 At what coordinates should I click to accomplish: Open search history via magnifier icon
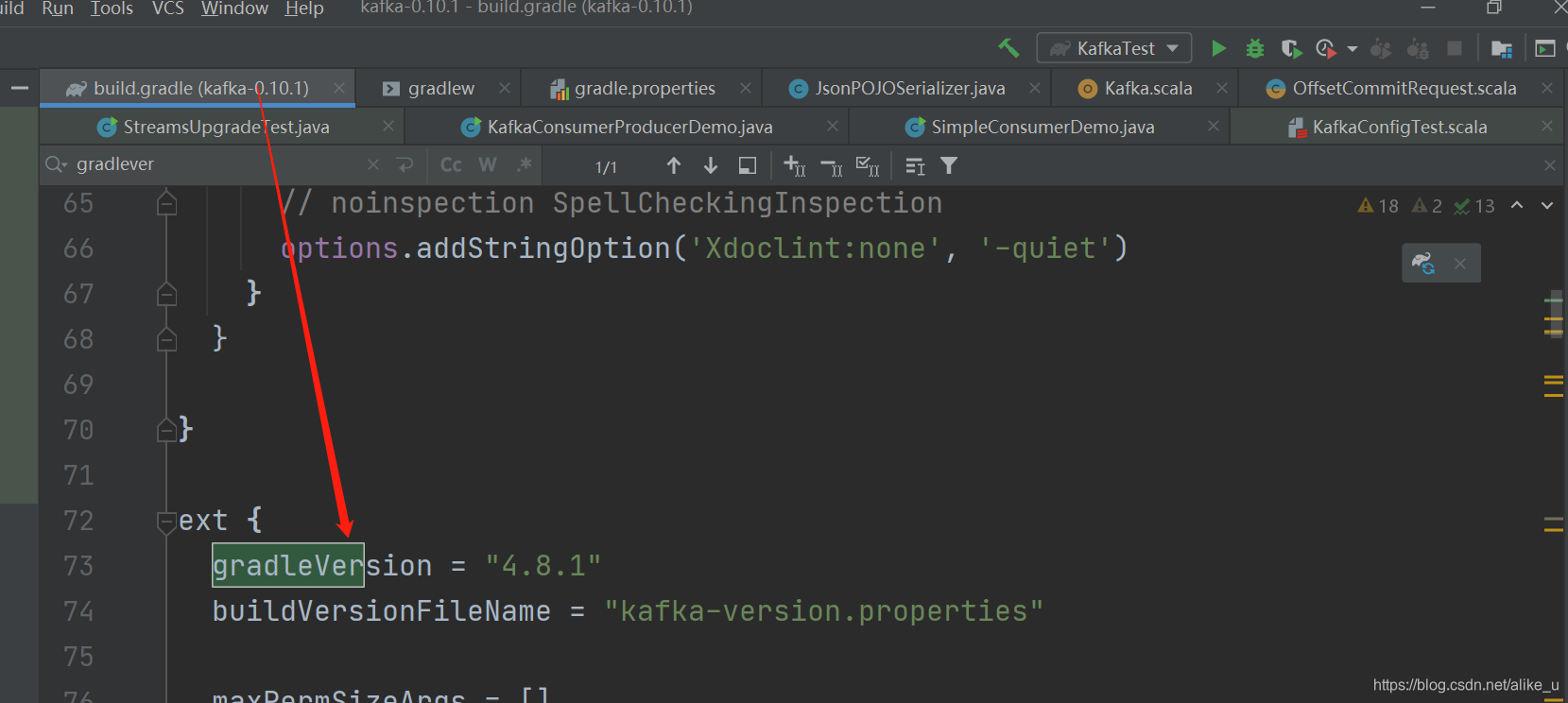click(56, 164)
